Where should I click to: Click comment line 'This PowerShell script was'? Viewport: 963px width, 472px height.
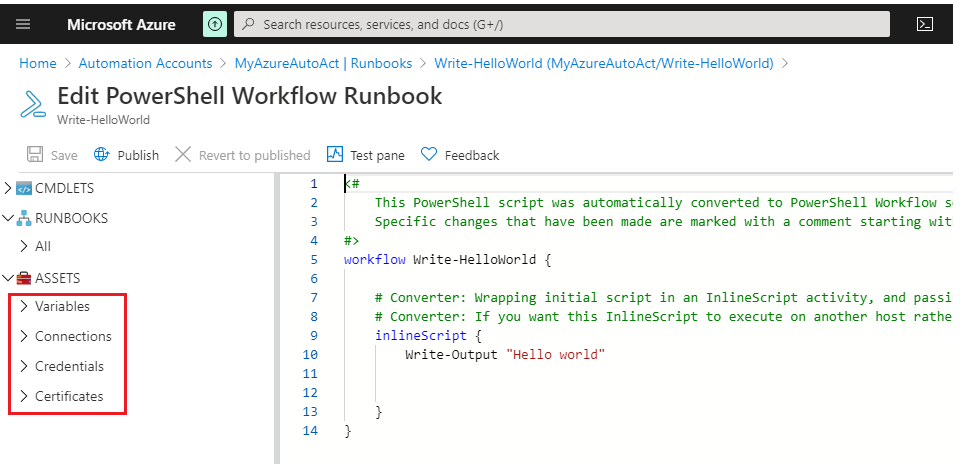475,203
